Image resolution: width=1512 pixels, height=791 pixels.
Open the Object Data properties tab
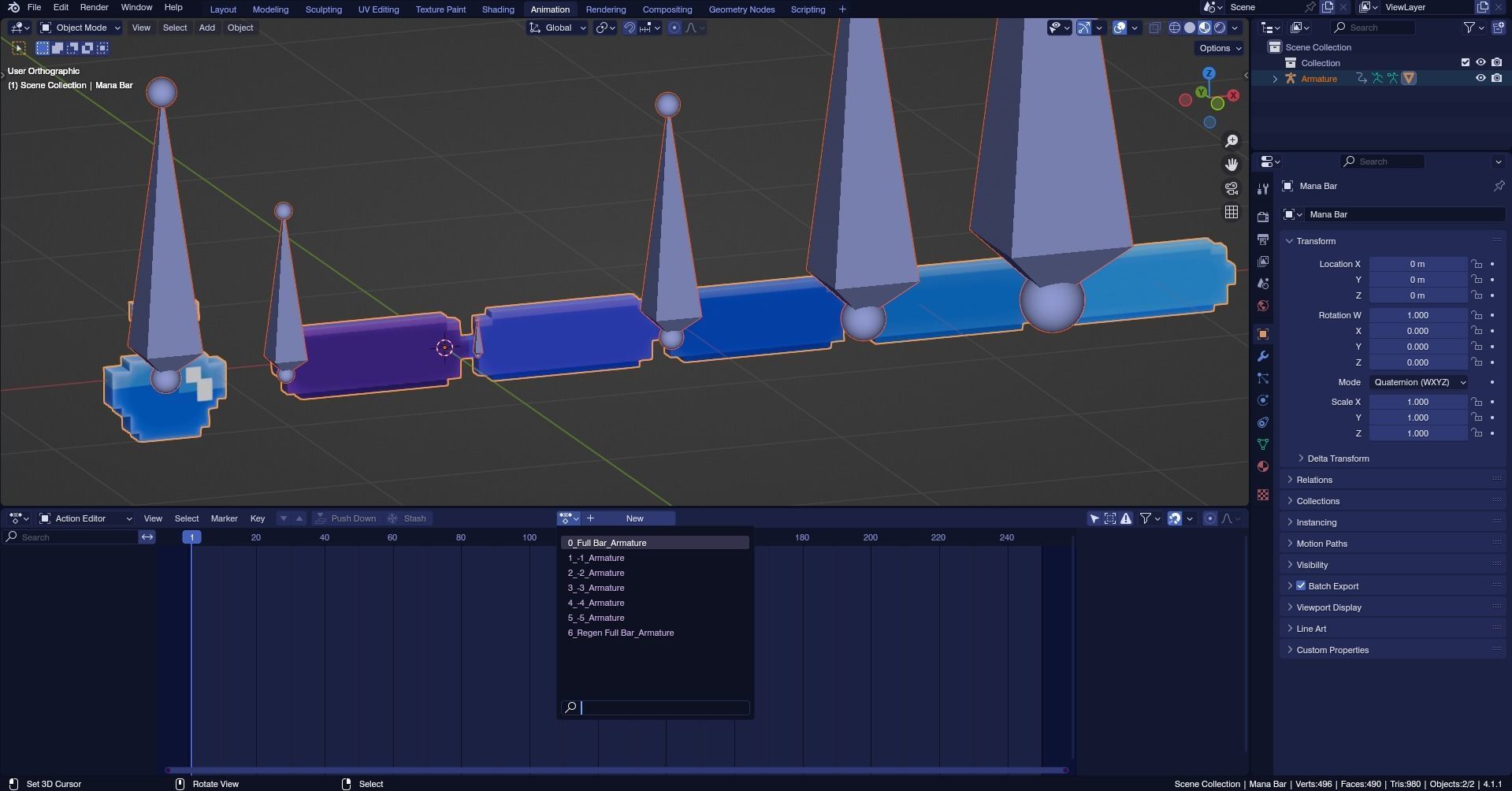pyautogui.click(x=1263, y=444)
